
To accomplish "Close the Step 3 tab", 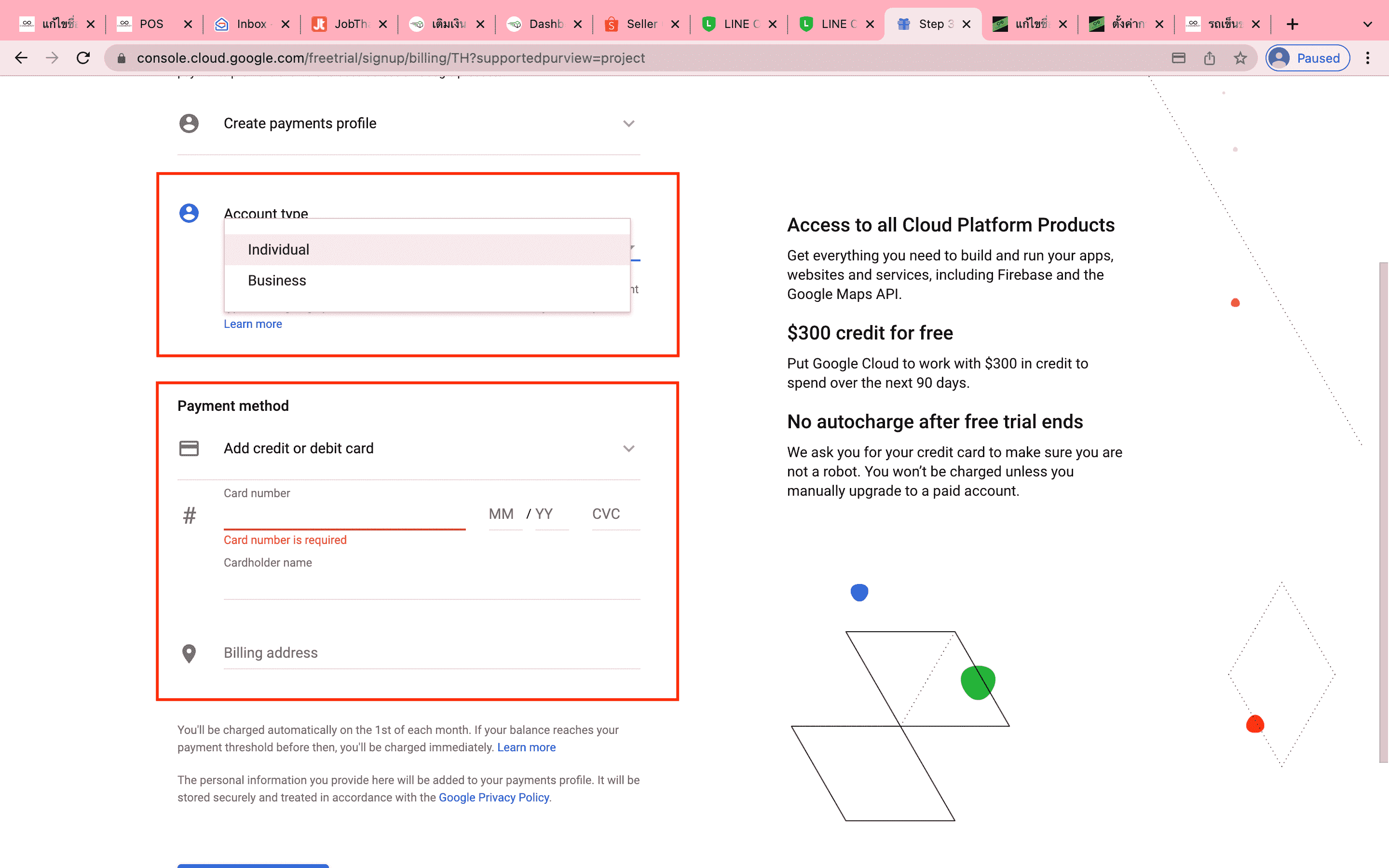I will click(x=967, y=24).
